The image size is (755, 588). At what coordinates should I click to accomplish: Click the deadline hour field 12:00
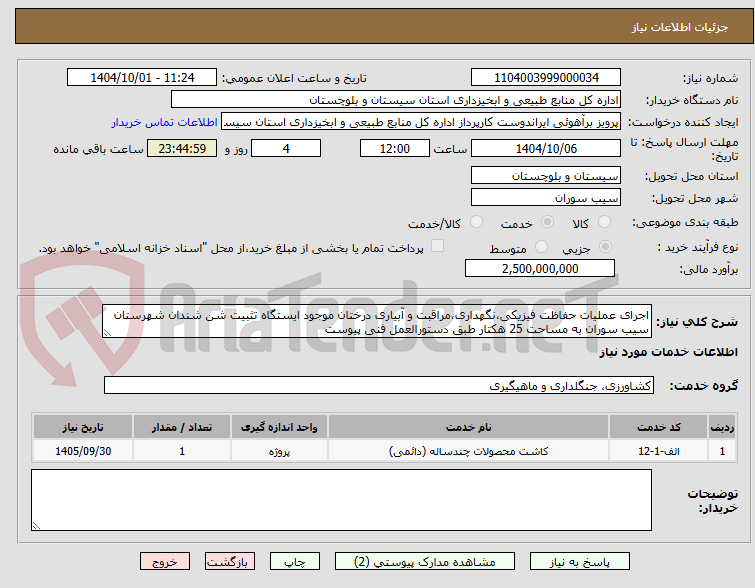(x=395, y=148)
